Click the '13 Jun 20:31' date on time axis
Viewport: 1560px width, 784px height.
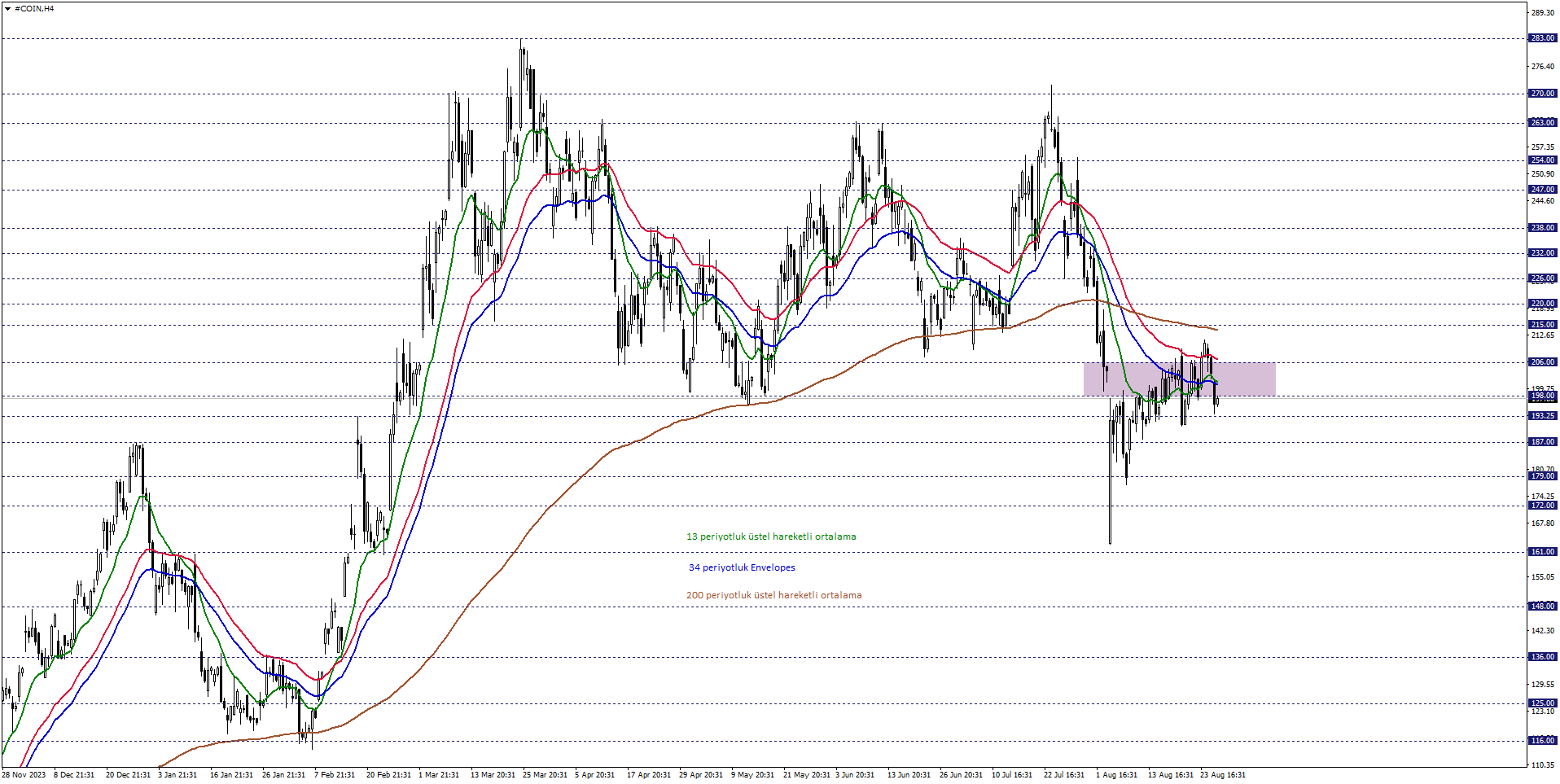tap(909, 775)
